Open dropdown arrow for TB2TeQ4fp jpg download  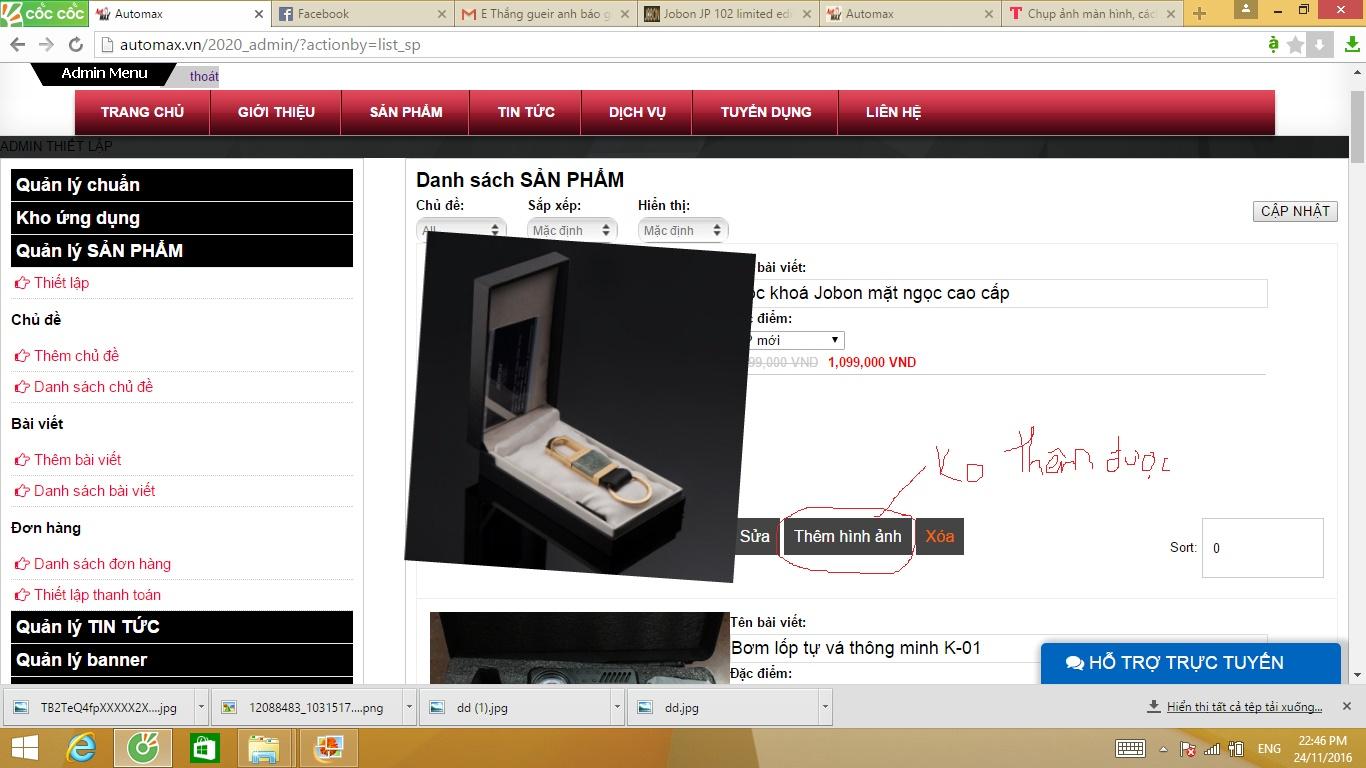tap(201, 707)
